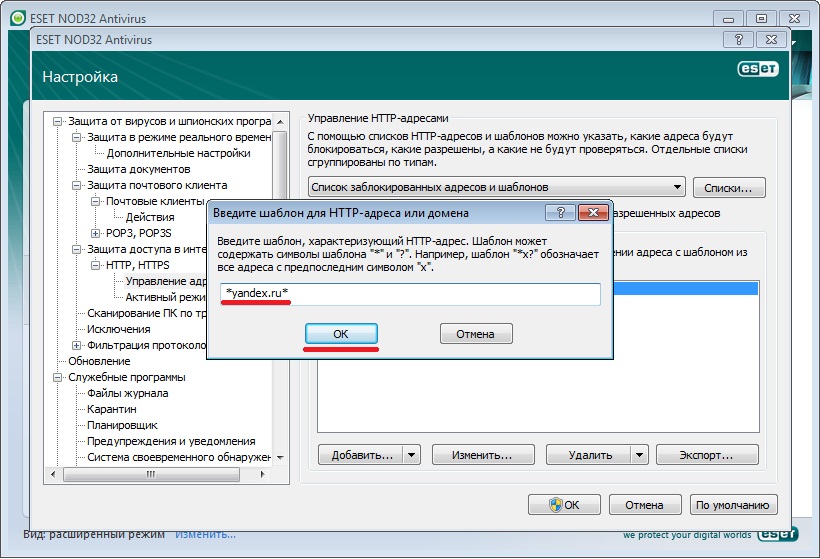Confirm settings with shield OK button

point(564,505)
